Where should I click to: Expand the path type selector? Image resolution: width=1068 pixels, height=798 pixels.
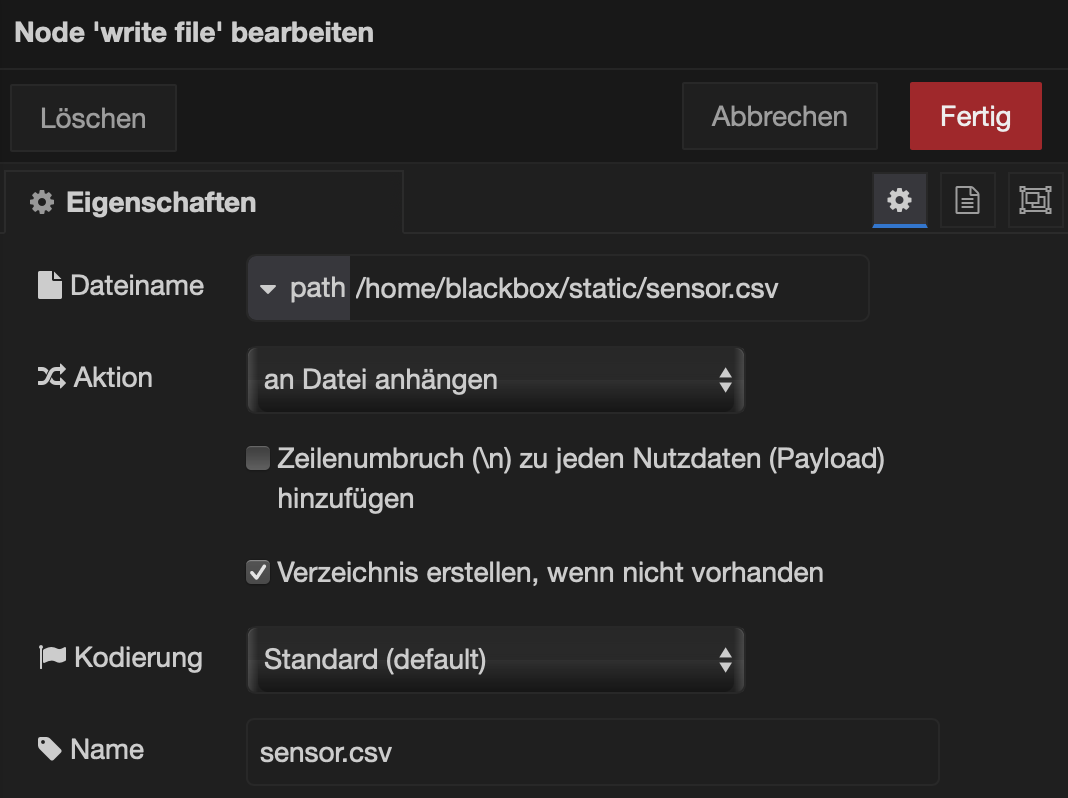coord(299,289)
